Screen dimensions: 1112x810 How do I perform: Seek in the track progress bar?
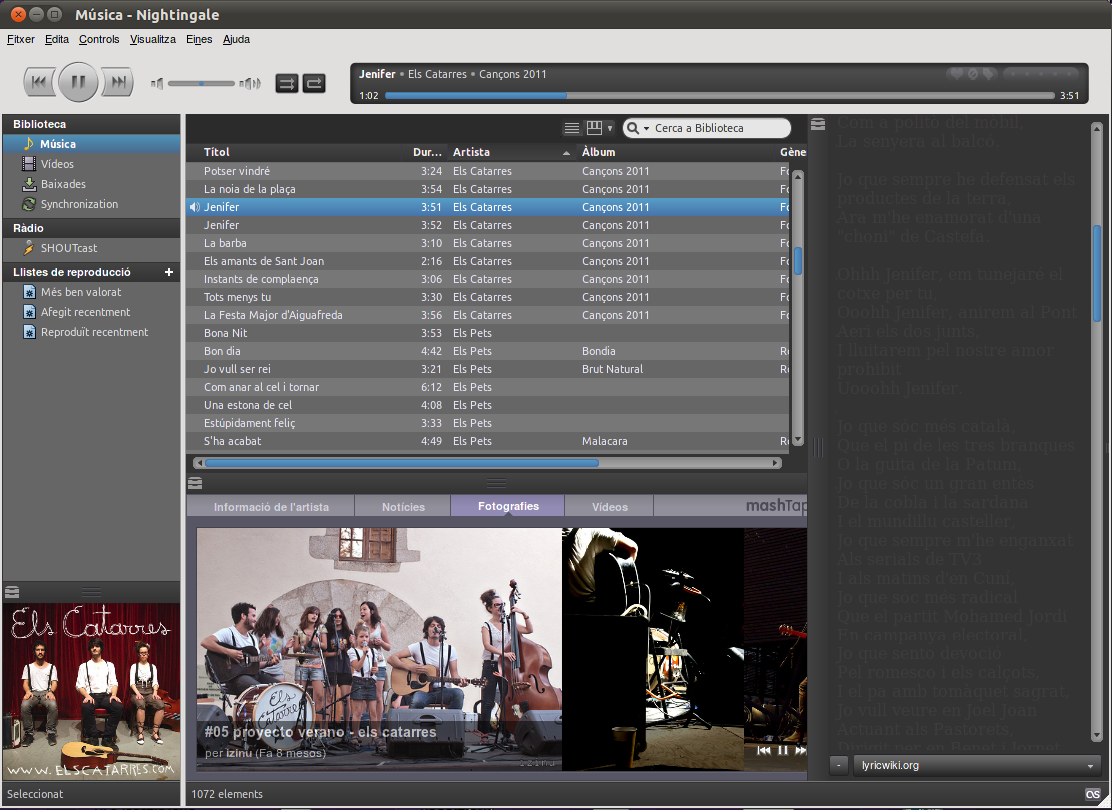[719, 95]
